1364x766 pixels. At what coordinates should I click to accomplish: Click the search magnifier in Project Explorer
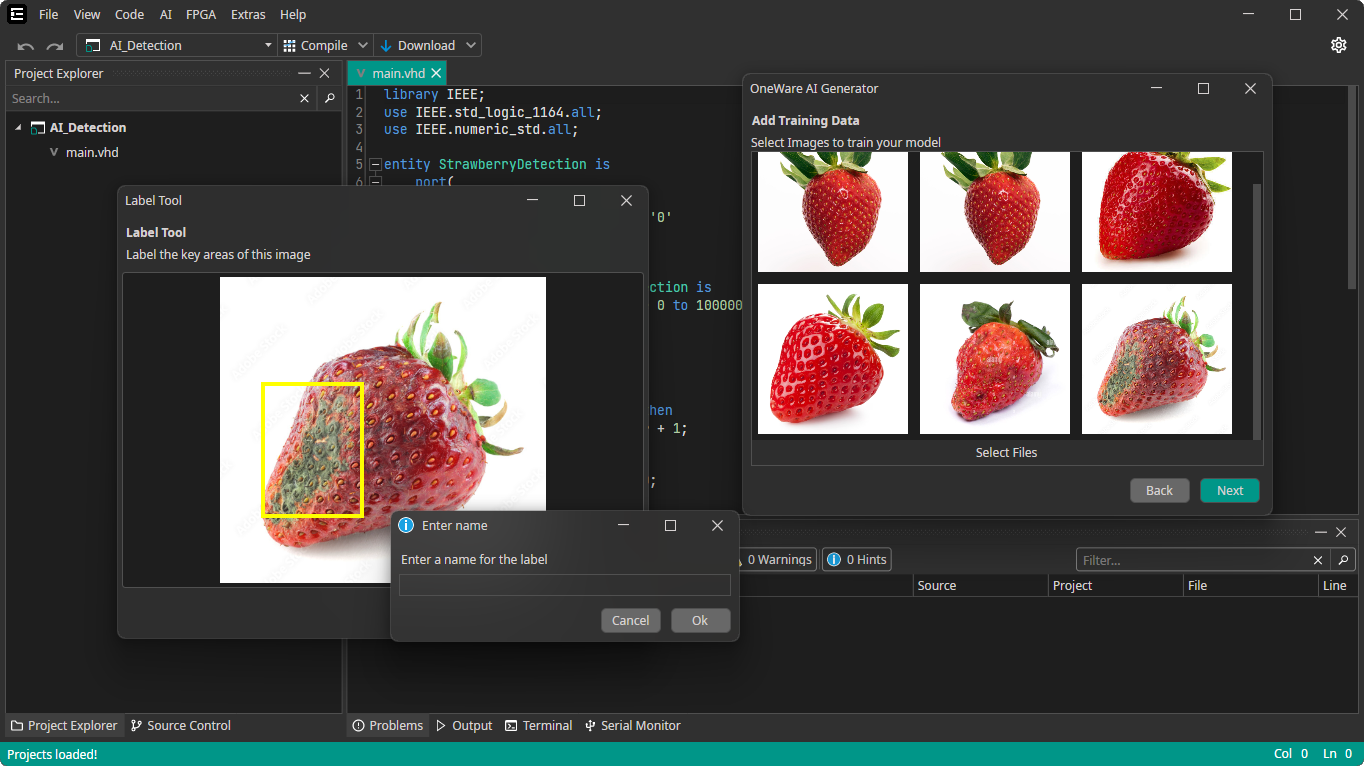(329, 98)
